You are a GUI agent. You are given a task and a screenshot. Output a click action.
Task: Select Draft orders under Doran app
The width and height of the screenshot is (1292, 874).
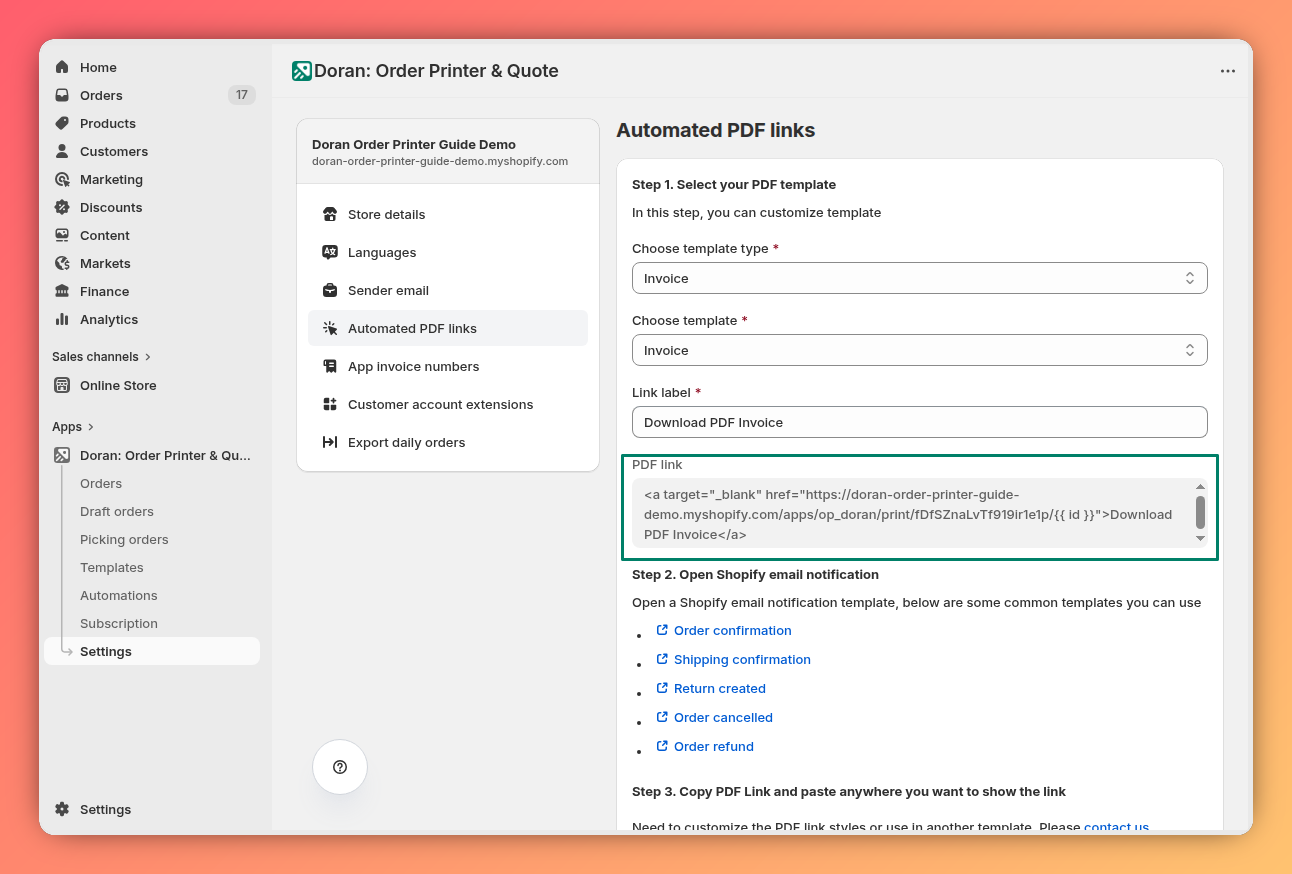[117, 511]
